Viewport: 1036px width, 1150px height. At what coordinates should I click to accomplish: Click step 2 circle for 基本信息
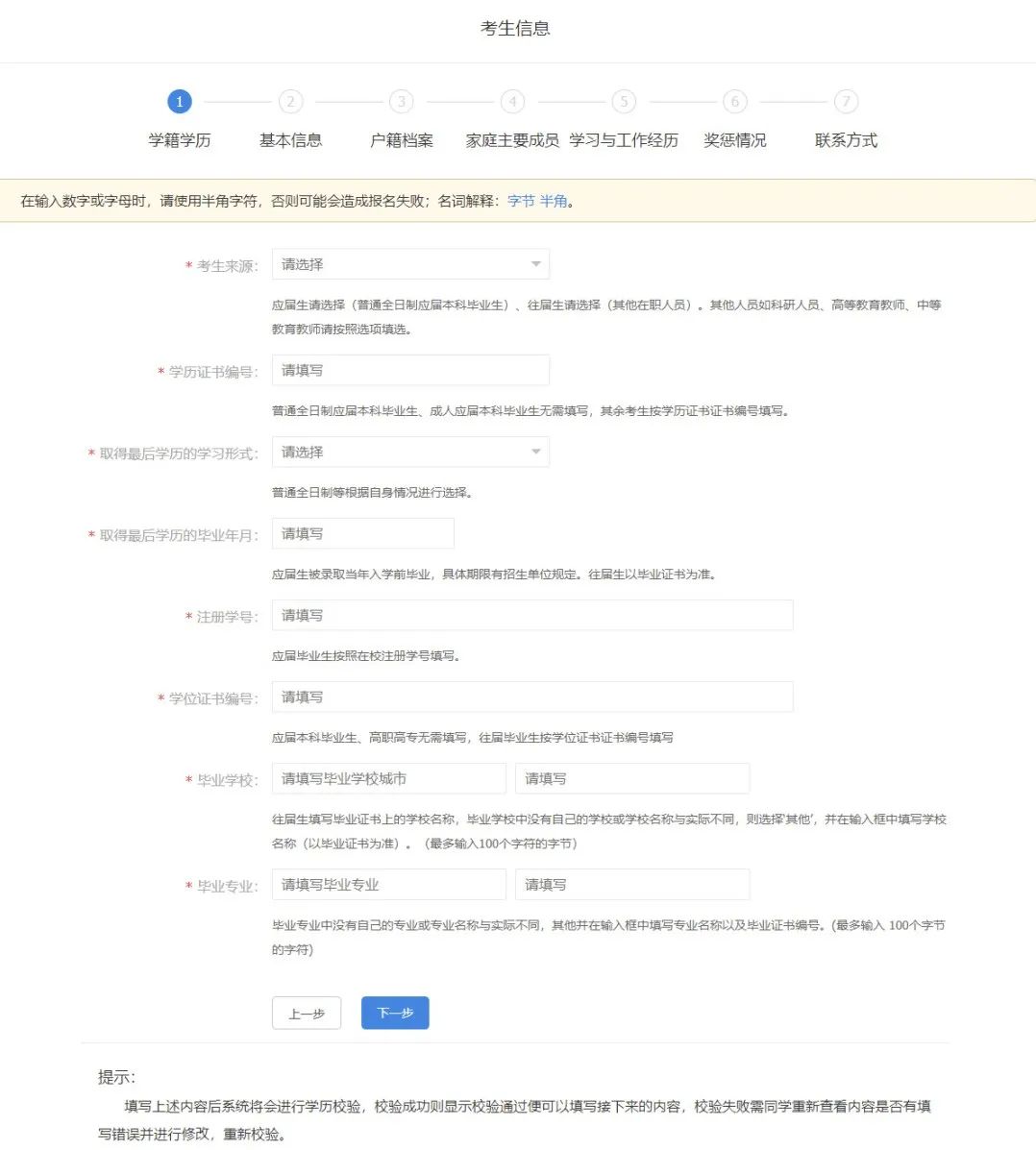[290, 101]
